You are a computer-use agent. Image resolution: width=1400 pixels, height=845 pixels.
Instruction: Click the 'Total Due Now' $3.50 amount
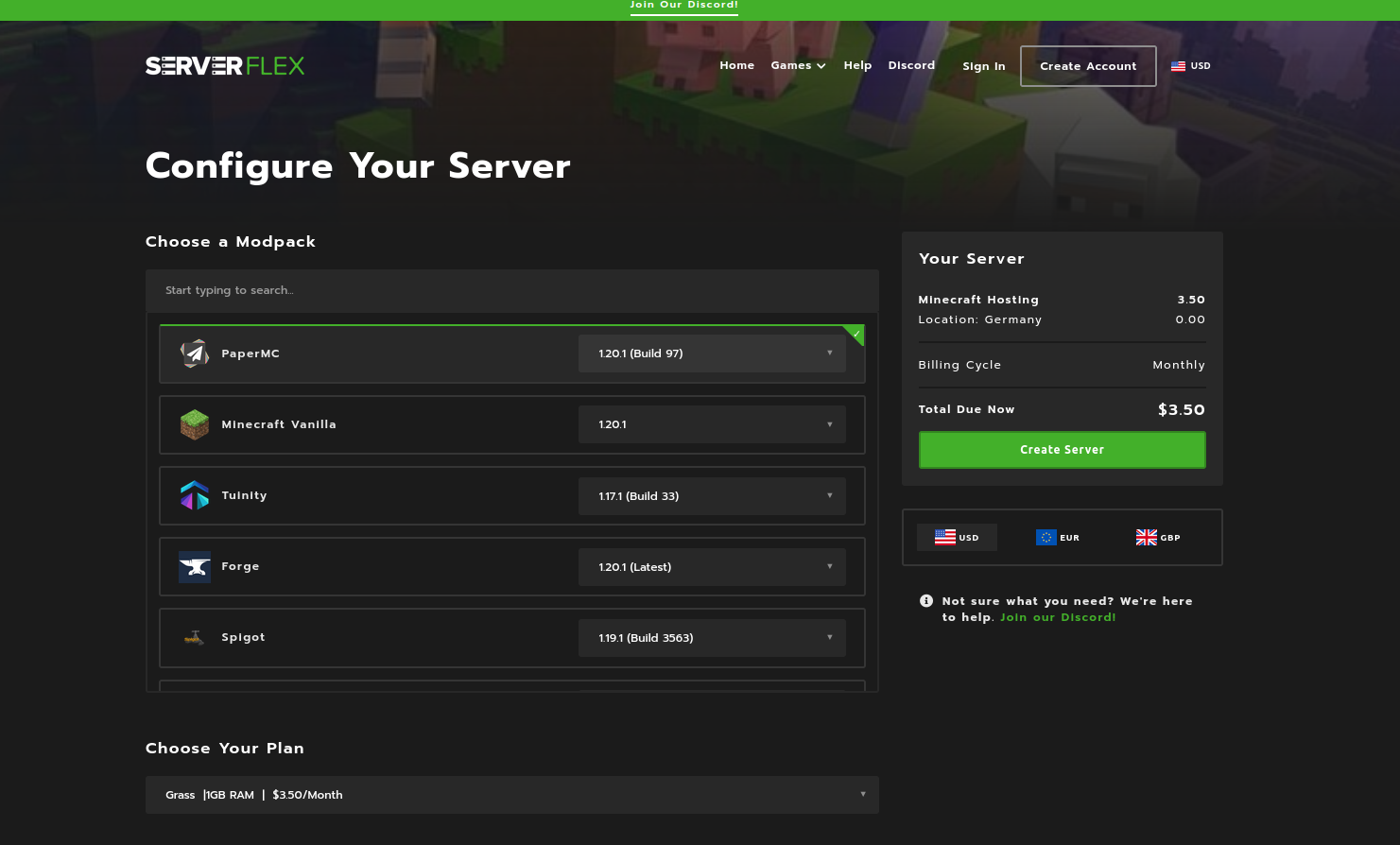pos(1182,410)
